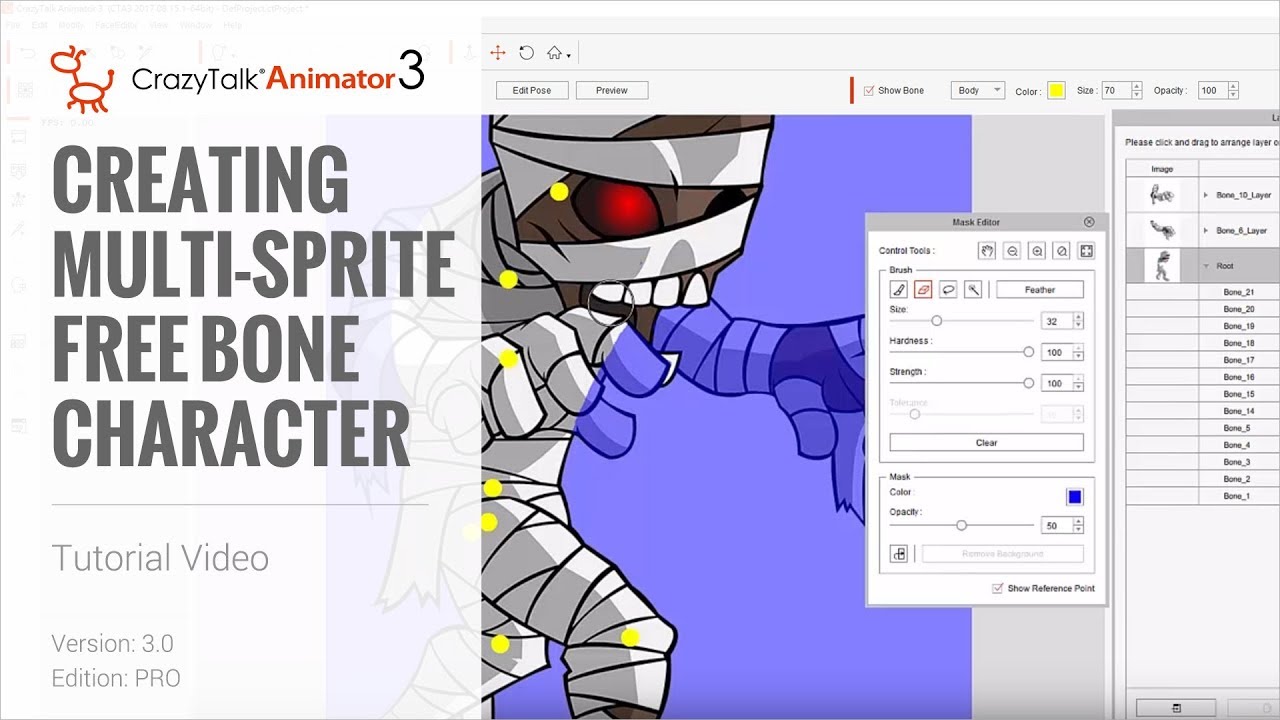
Task: Collapse the Root layer row
Action: click(x=1206, y=266)
